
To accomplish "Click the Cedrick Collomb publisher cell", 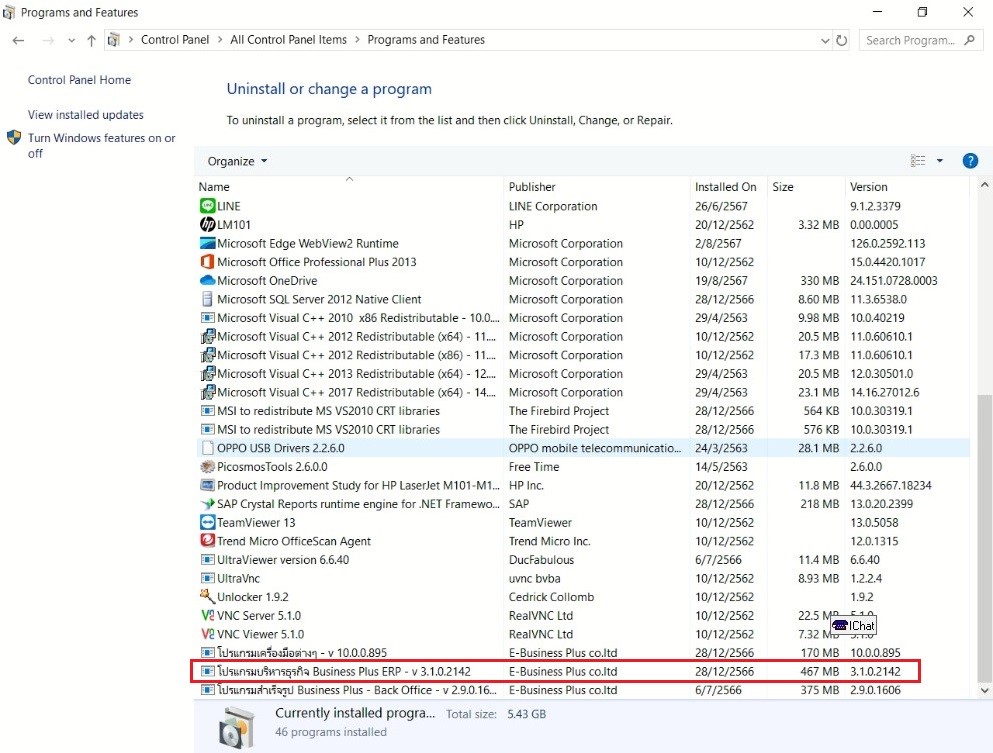I will (x=551, y=597).
